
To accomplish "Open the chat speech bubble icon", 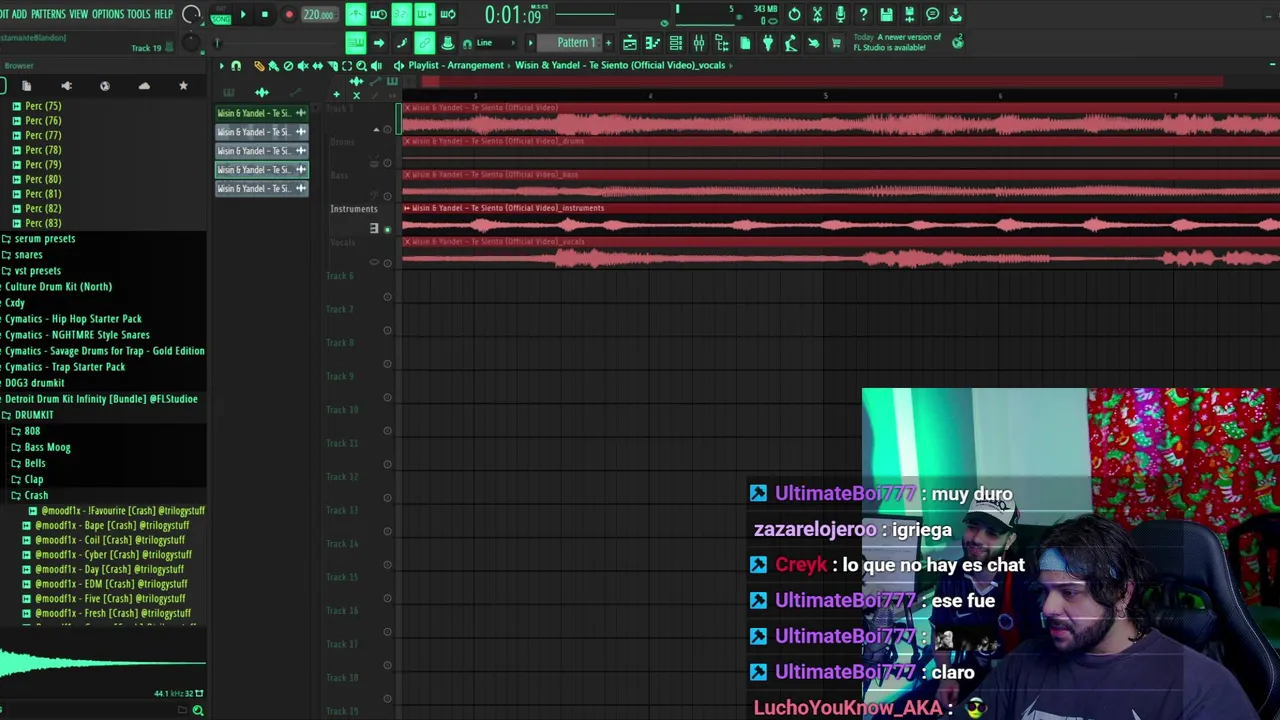I will coord(932,14).
